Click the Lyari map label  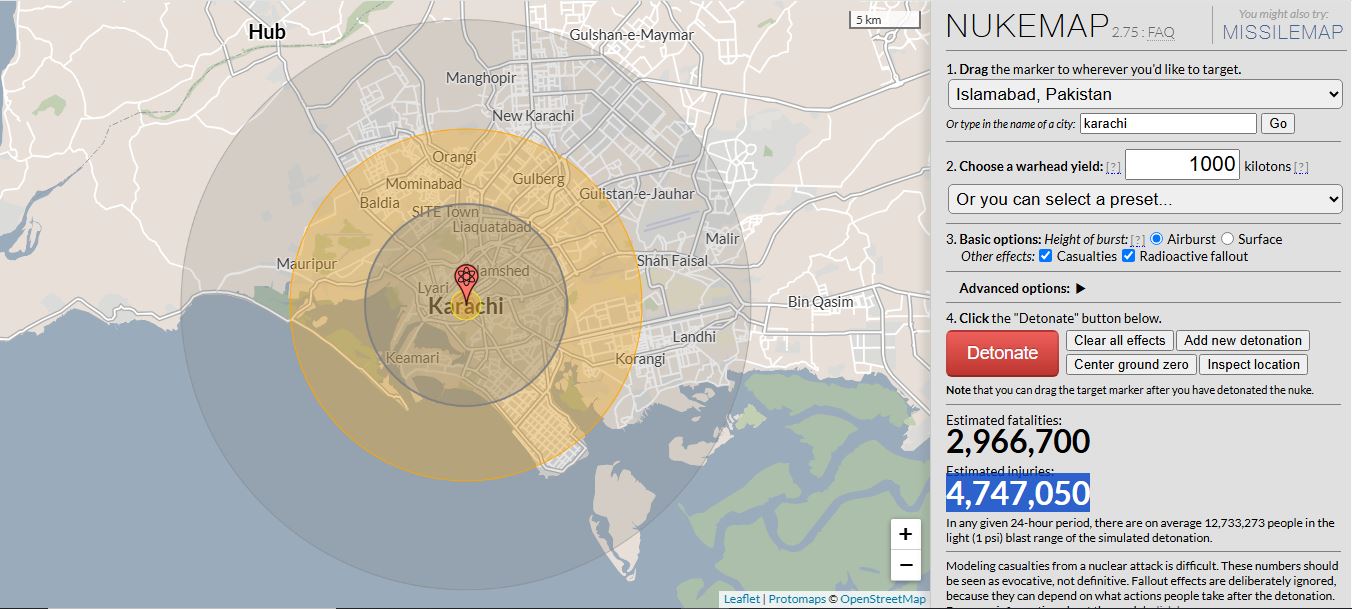click(433, 288)
